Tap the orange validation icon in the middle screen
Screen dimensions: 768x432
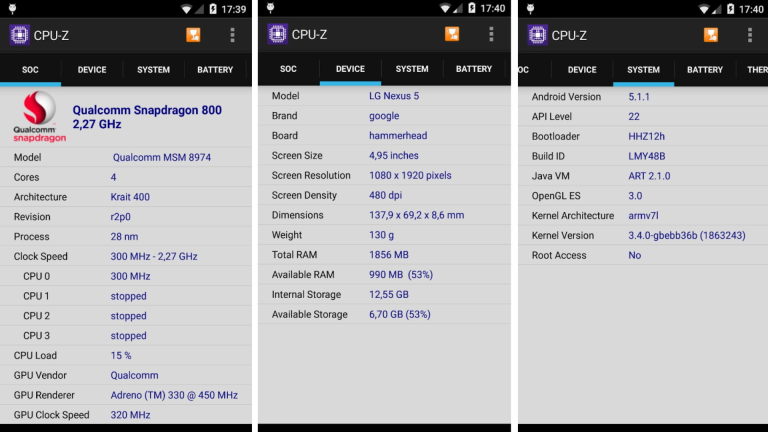[x=452, y=34]
